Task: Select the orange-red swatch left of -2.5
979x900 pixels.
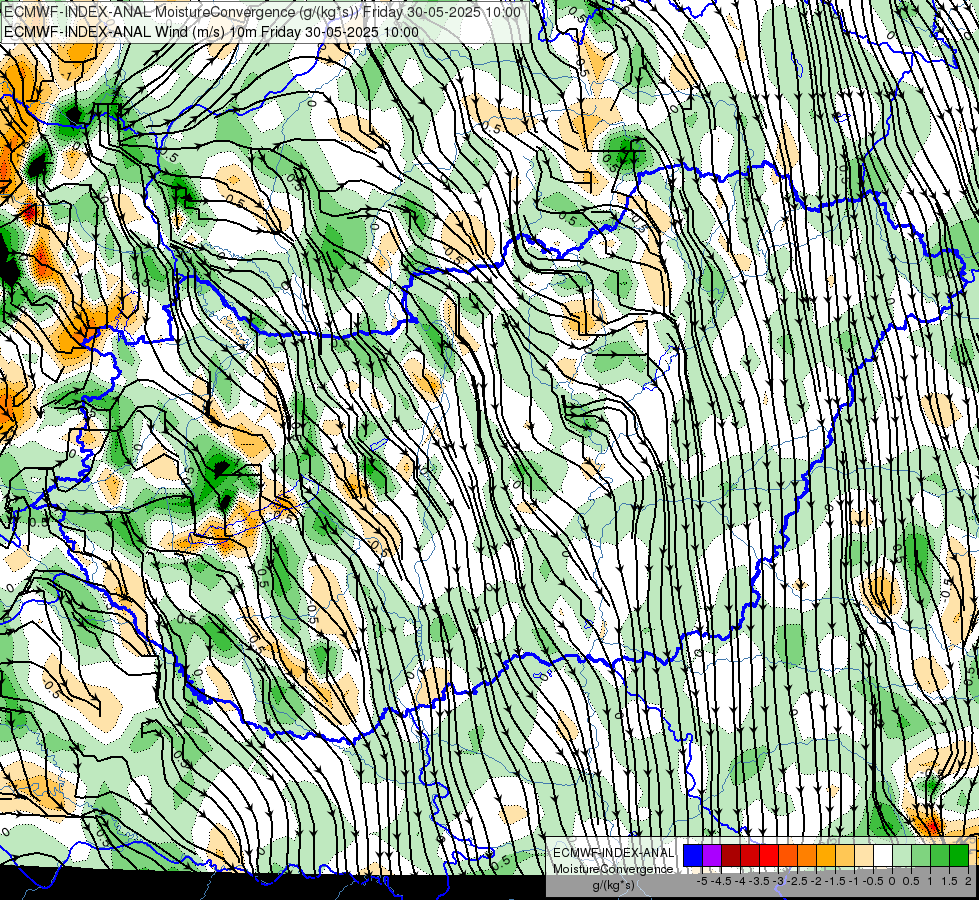Action: point(788,855)
